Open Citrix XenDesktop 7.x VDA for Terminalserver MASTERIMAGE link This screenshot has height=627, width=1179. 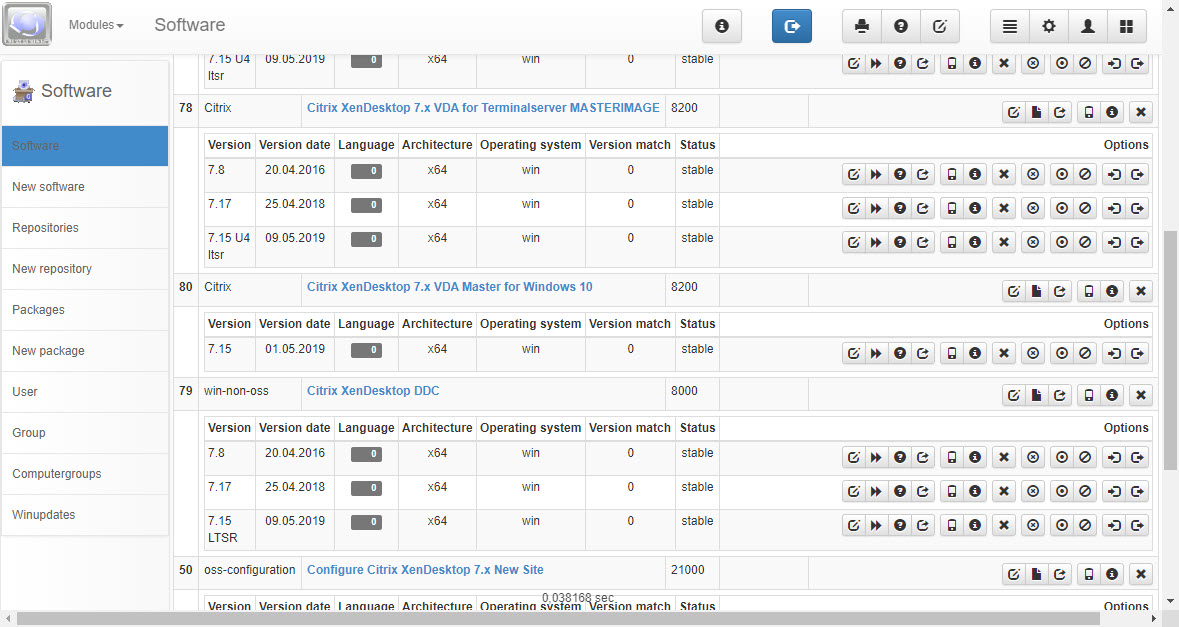[x=483, y=108]
